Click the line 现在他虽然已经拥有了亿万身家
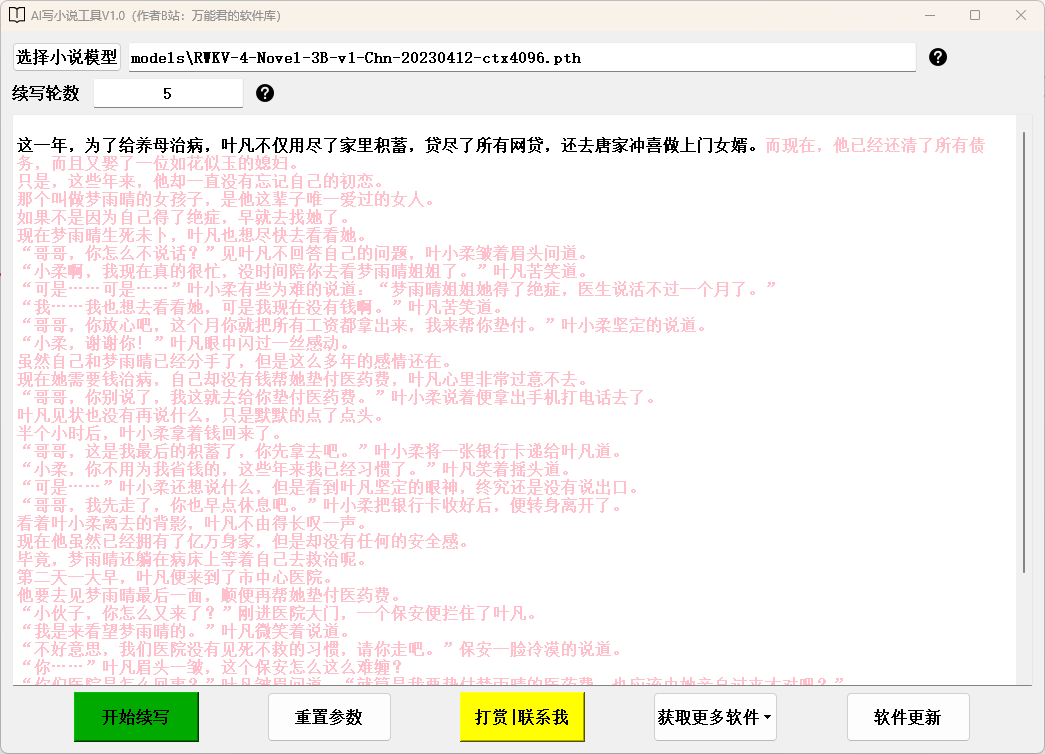The height and width of the screenshot is (754, 1045). click(x=243, y=541)
